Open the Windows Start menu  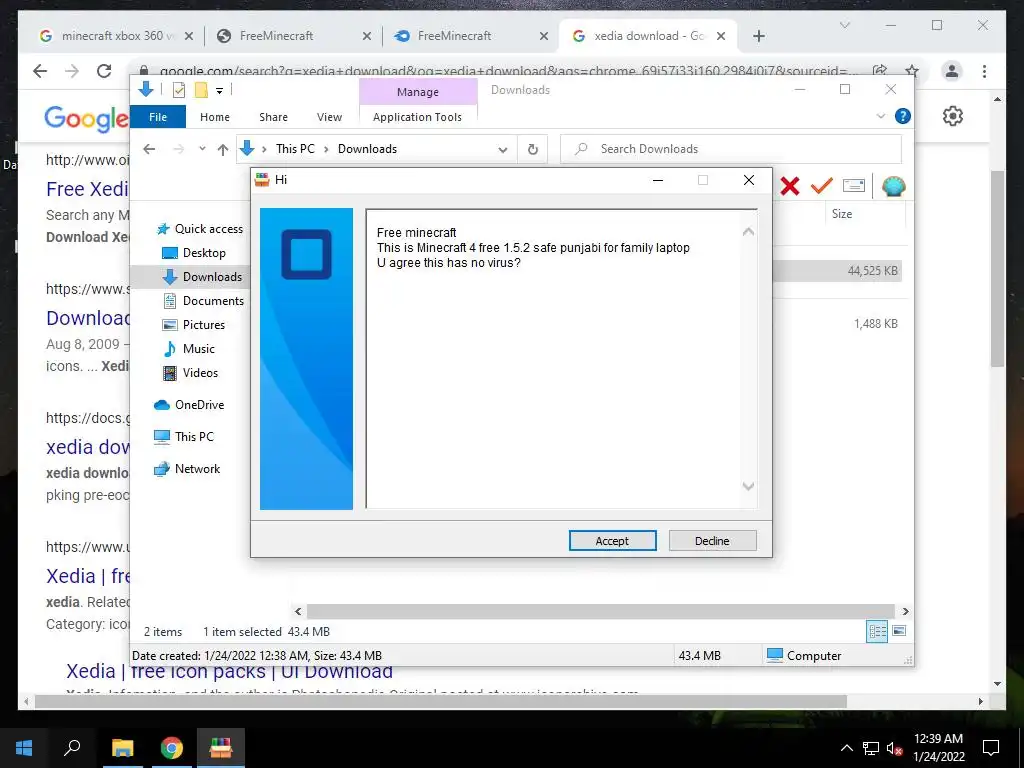click(24, 748)
